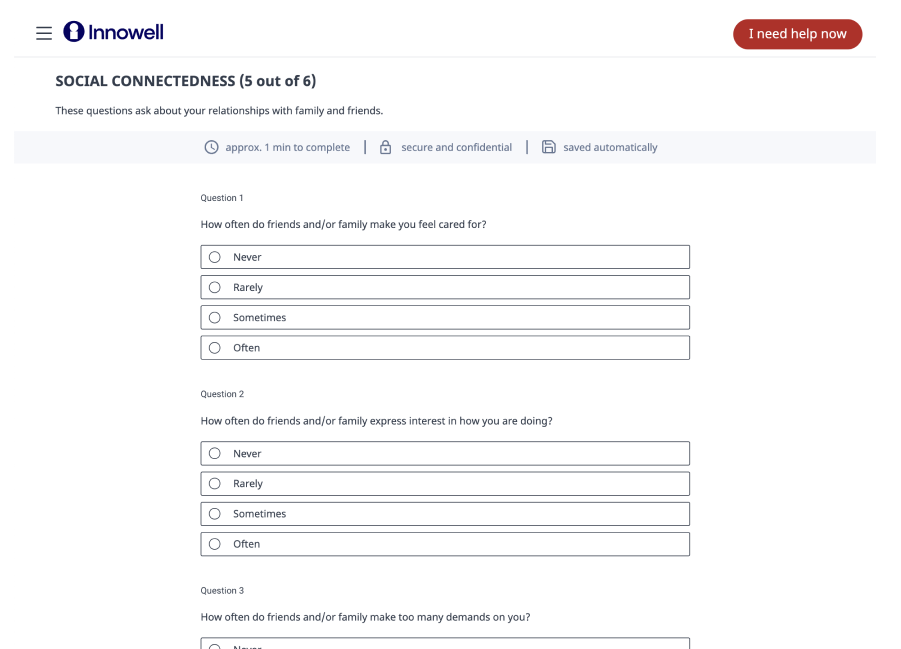Select Never for Question 2
The width and height of the screenshot is (901, 649).
coord(445,454)
